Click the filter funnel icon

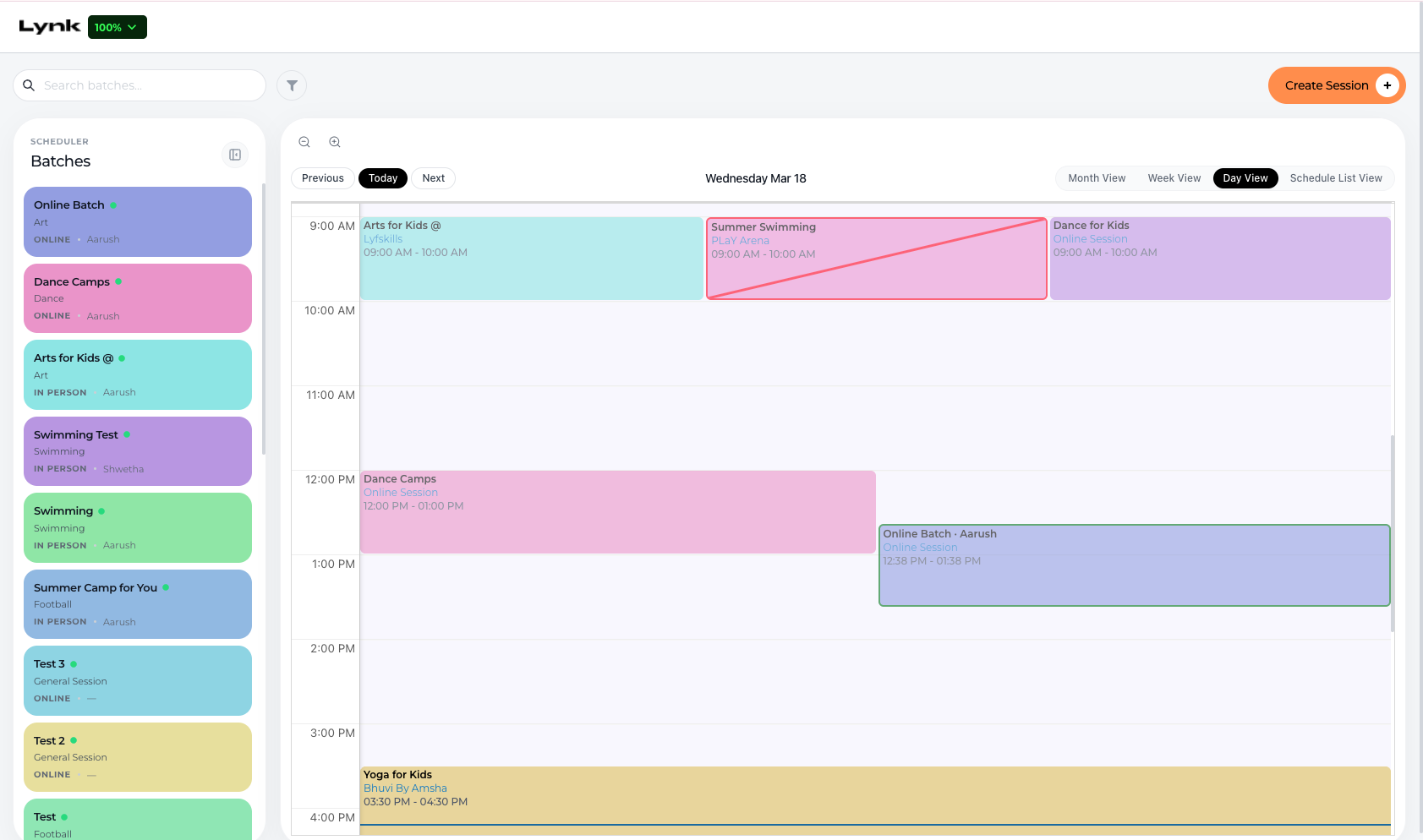[x=292, y=85]
